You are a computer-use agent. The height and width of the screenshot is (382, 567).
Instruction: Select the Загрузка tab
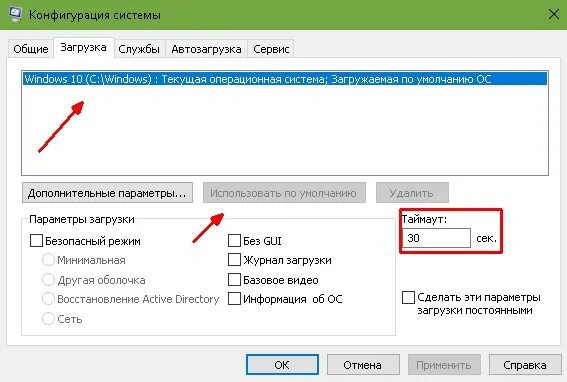84,47
